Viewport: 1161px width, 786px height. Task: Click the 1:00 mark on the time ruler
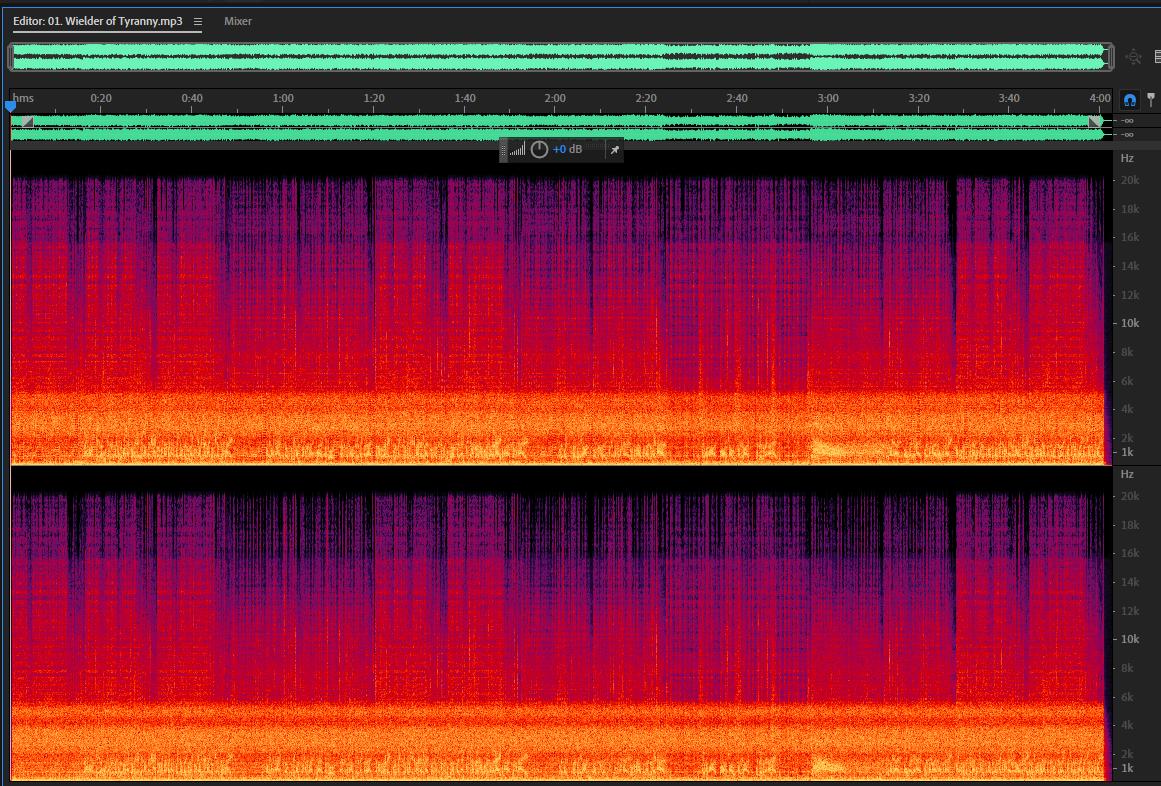(283, 98)
